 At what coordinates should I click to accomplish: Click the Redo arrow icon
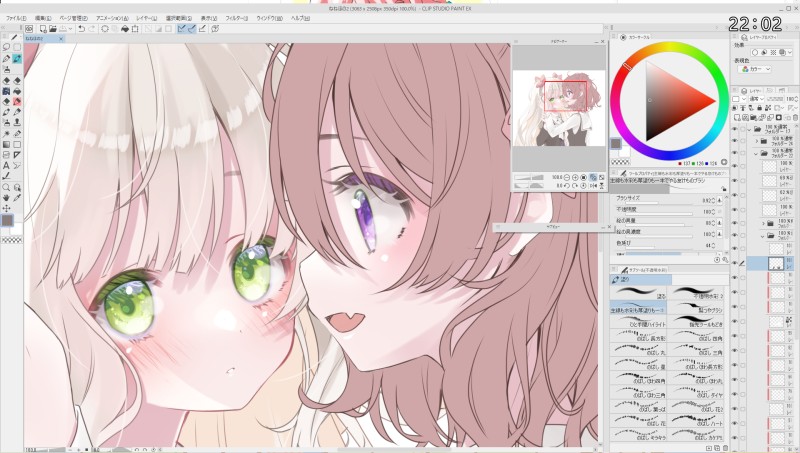[x=92, y=29]
